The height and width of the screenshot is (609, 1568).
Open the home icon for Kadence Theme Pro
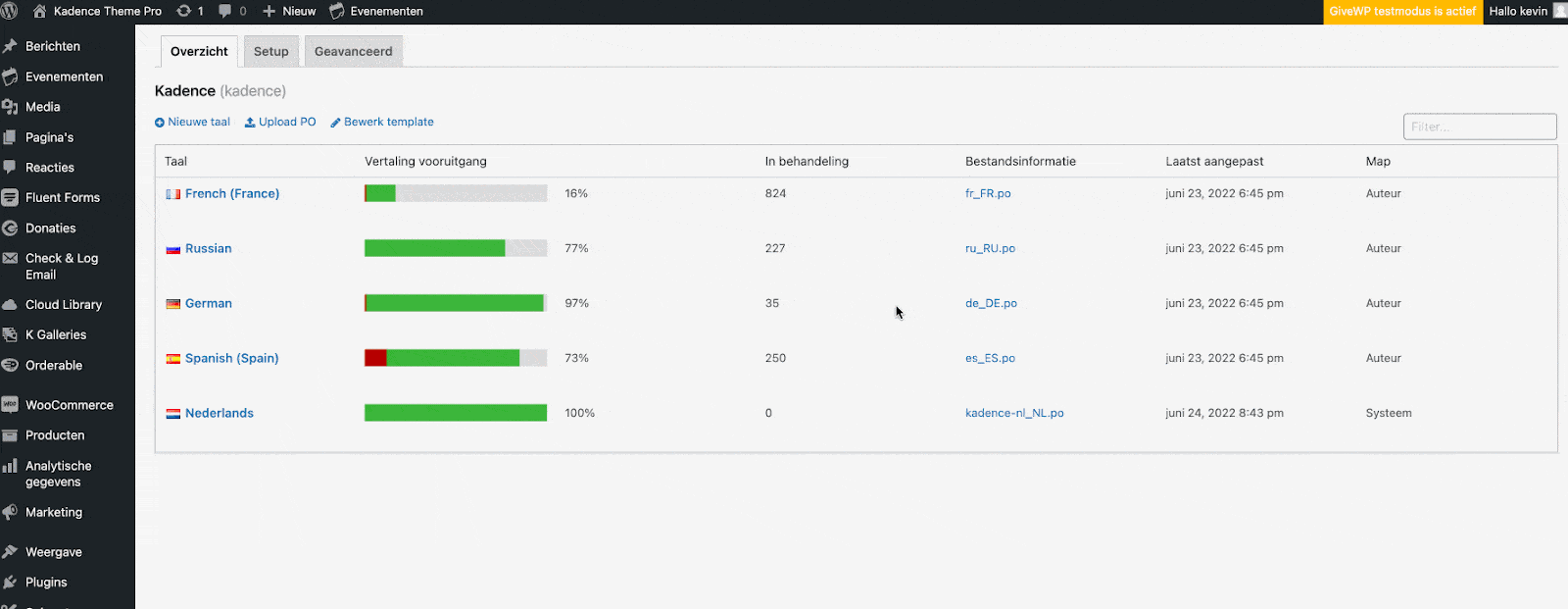(x=39, y=12)
